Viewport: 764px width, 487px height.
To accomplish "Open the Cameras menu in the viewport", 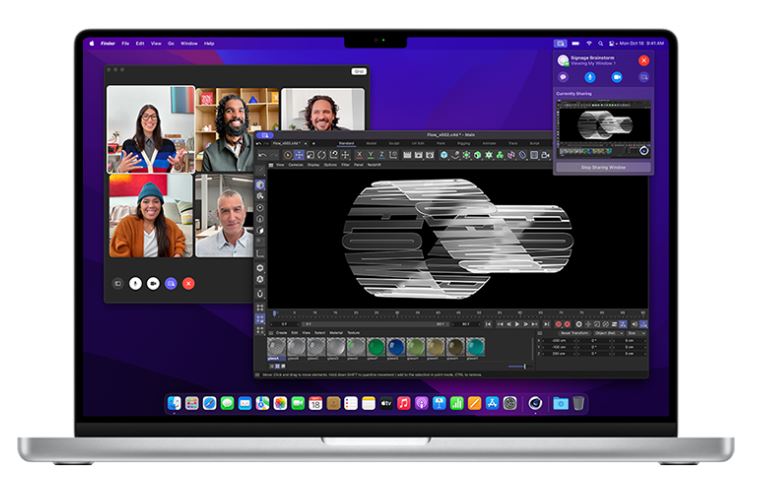I will (x=294, y=164).
